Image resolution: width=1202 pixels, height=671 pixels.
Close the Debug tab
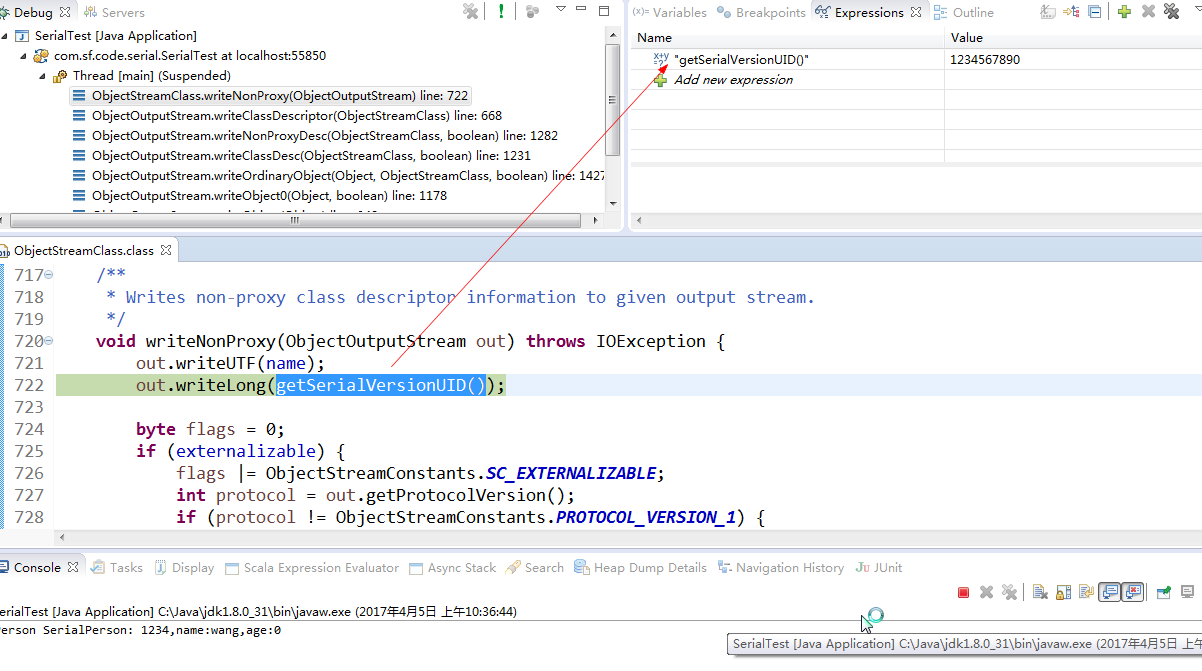tap(65, 12)
